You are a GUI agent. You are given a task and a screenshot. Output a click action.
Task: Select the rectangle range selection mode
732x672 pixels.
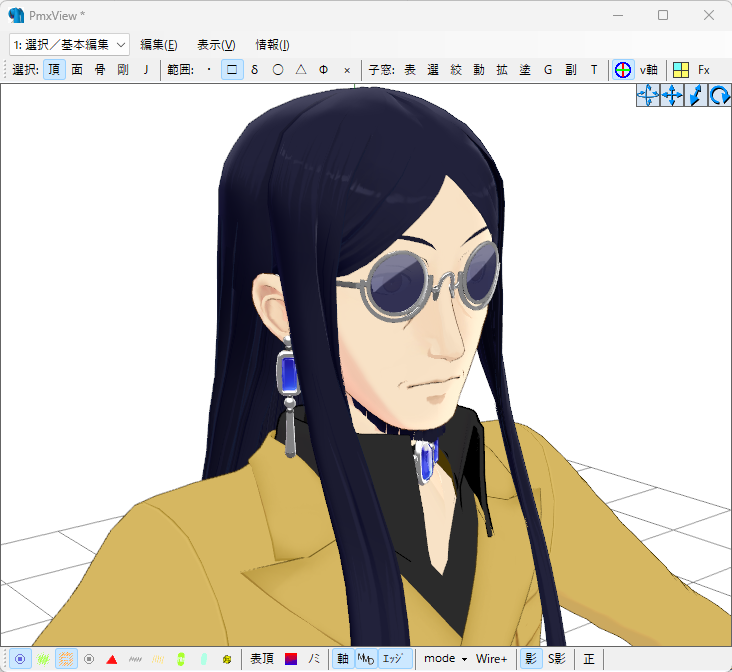click(232, 70)
